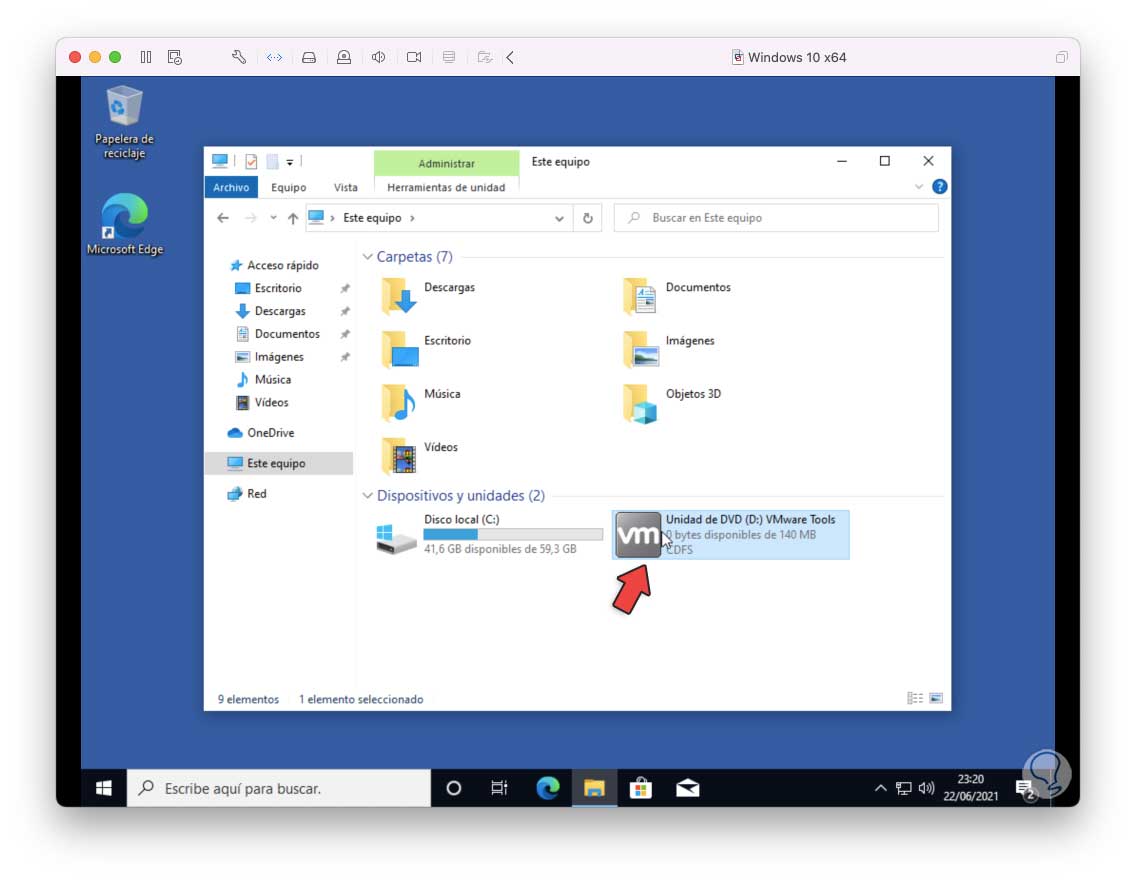Screen dimensions: 1136x881
Task: Select the Documentos folder in Carpetas
Action: point(677,296)
